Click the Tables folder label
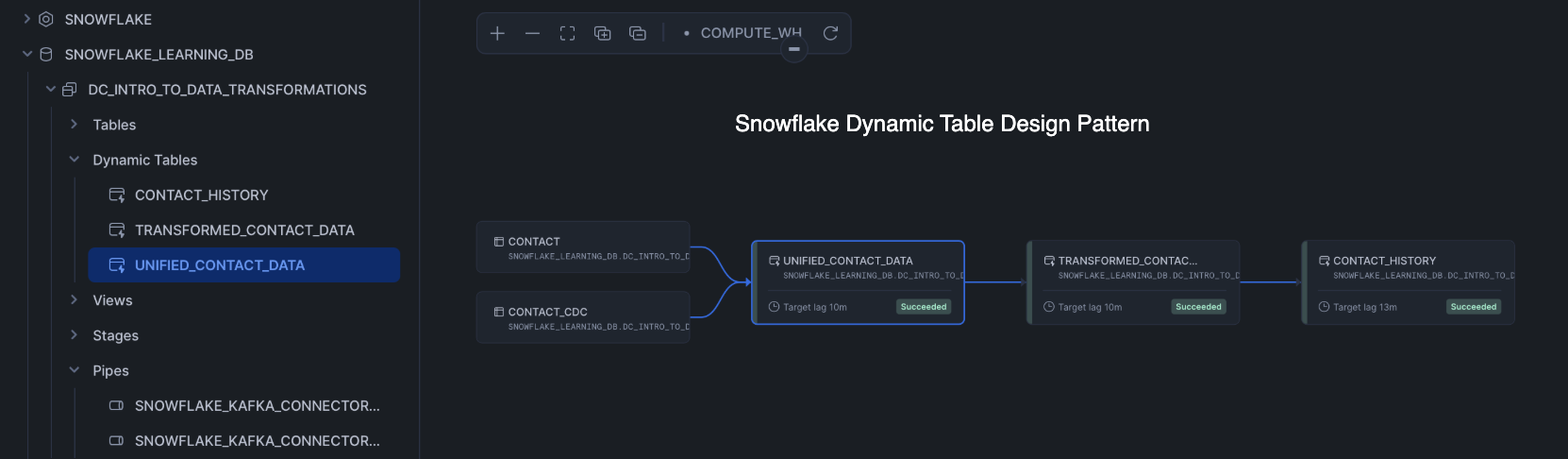 pos(114,125)
